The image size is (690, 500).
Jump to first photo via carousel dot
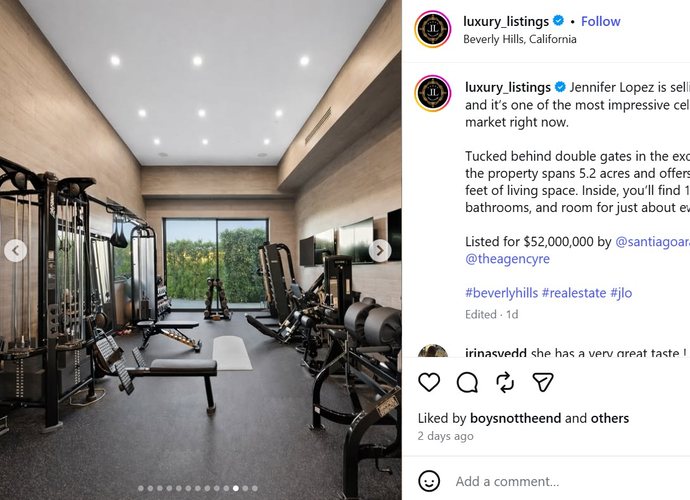[141, 488]
